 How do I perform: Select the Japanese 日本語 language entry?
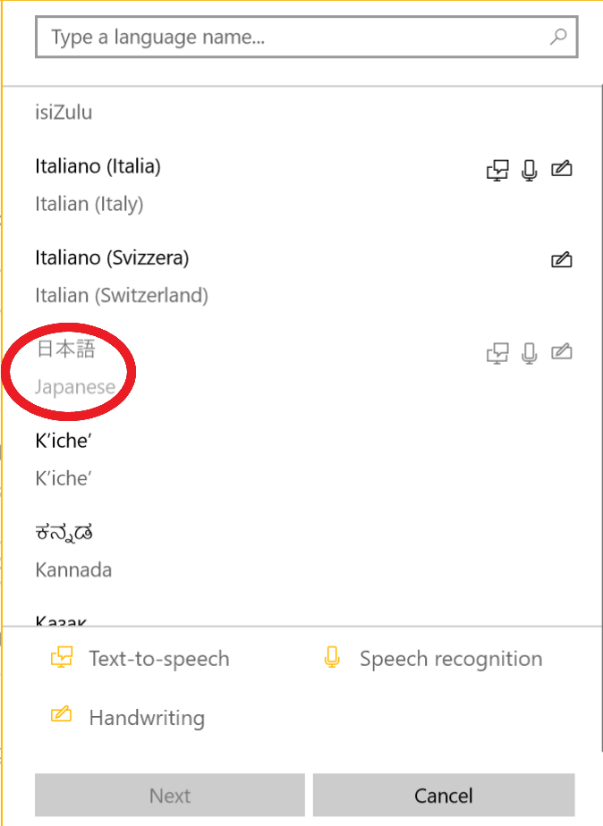tap(302, 368)
